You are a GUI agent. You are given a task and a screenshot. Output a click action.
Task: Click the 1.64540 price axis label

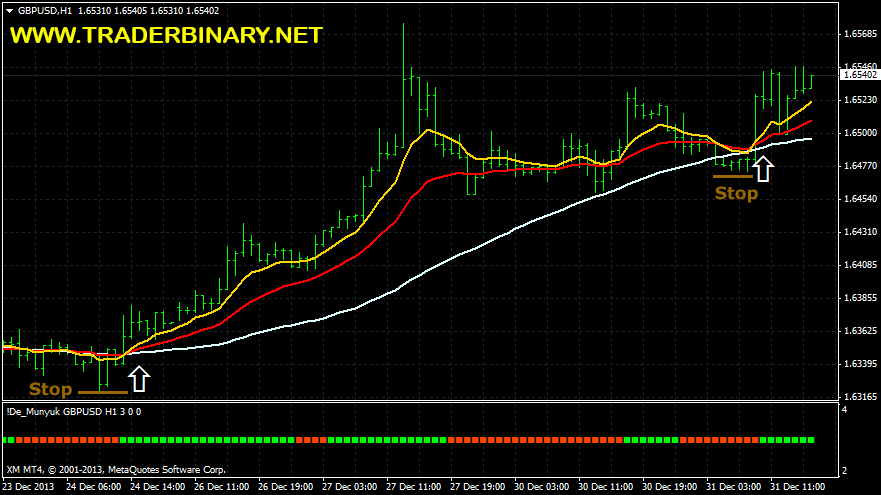860,199
